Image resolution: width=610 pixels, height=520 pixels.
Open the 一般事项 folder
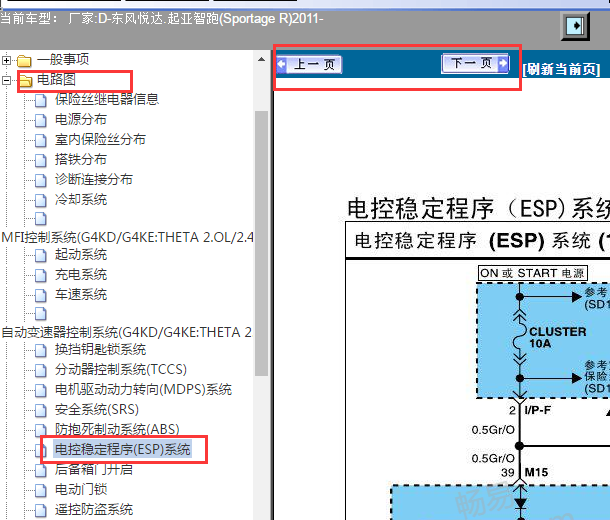[x=63, y=60]
